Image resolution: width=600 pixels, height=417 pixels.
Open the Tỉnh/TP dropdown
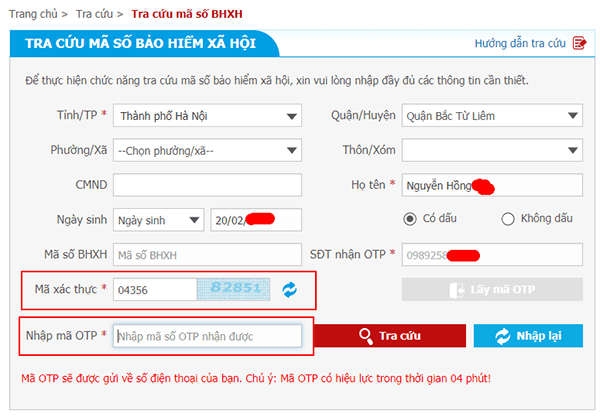click(207, 116)
